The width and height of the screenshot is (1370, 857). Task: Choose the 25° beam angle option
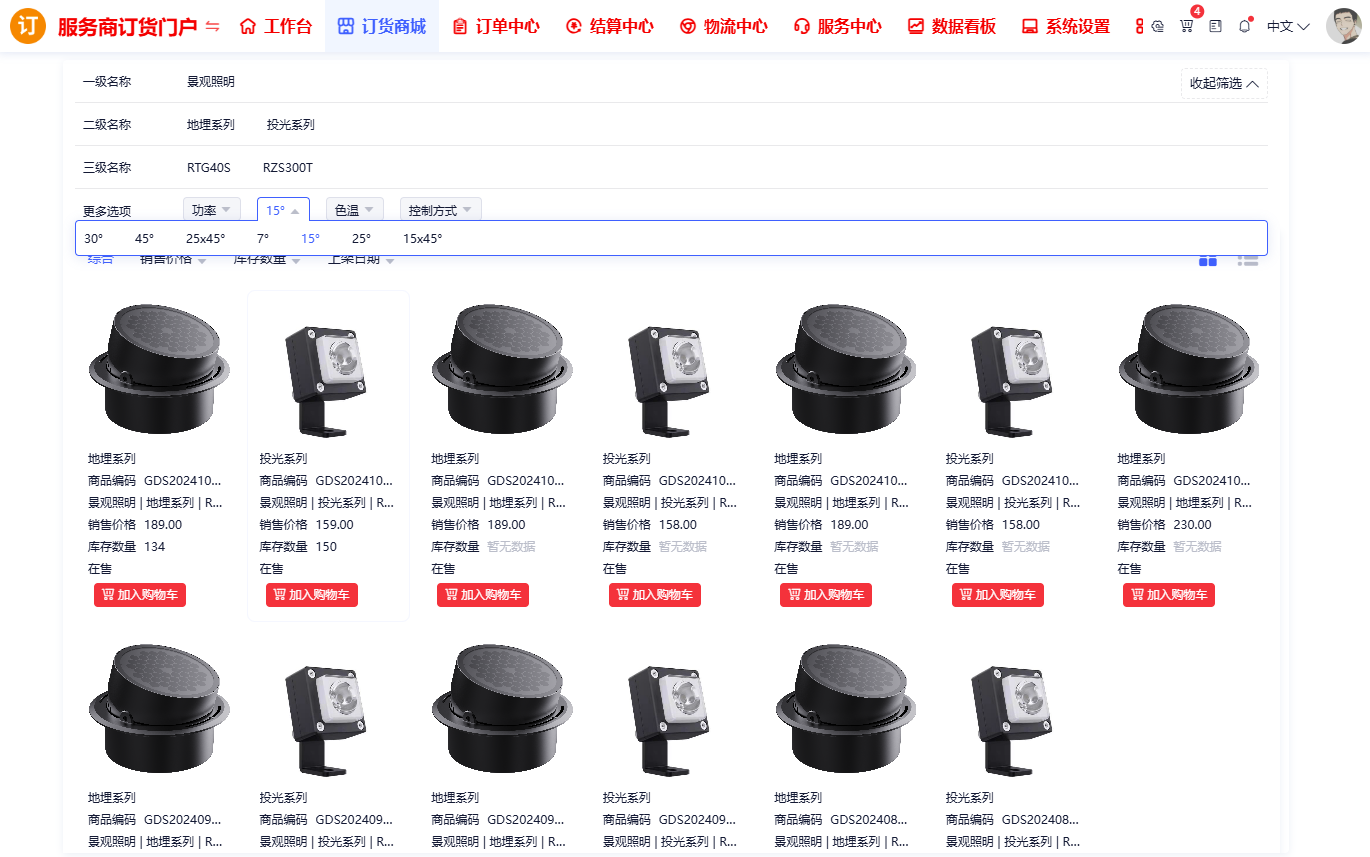[x=362, y=238]
